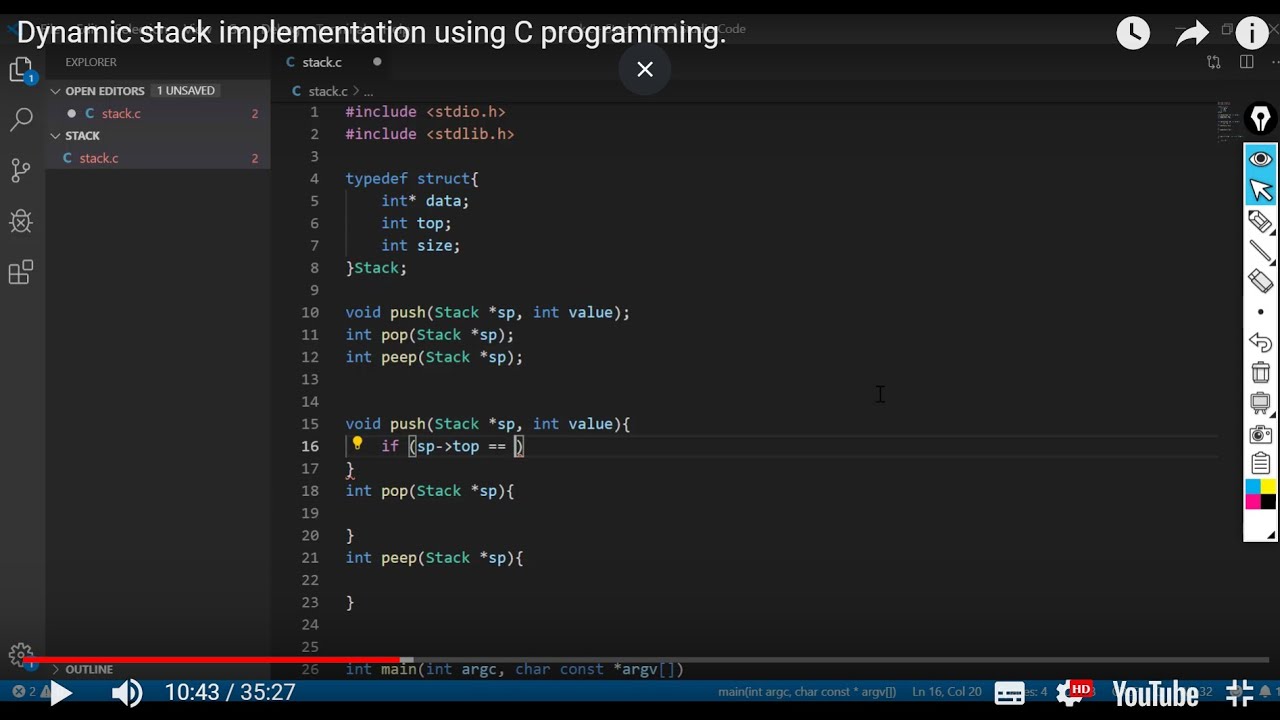Click the 10:43 / 35:27 time display
Screen dimensions: 1280x720
[230, 692]
